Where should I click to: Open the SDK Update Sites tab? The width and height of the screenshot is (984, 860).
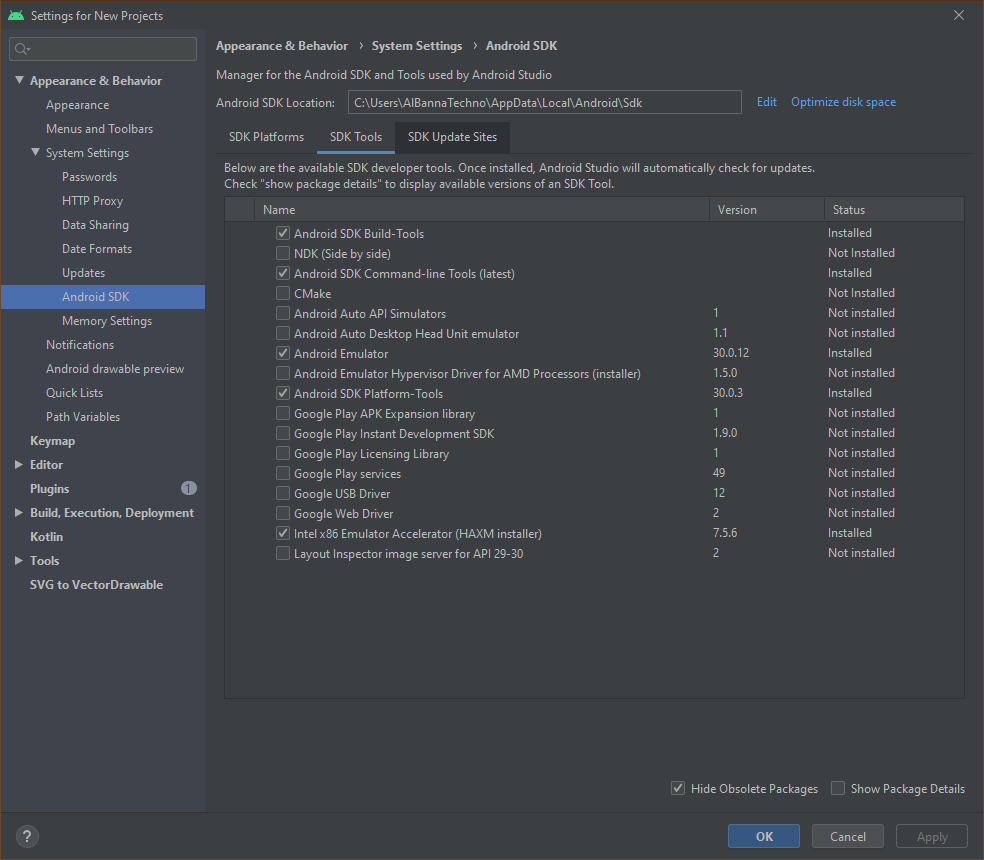(452, 137)
